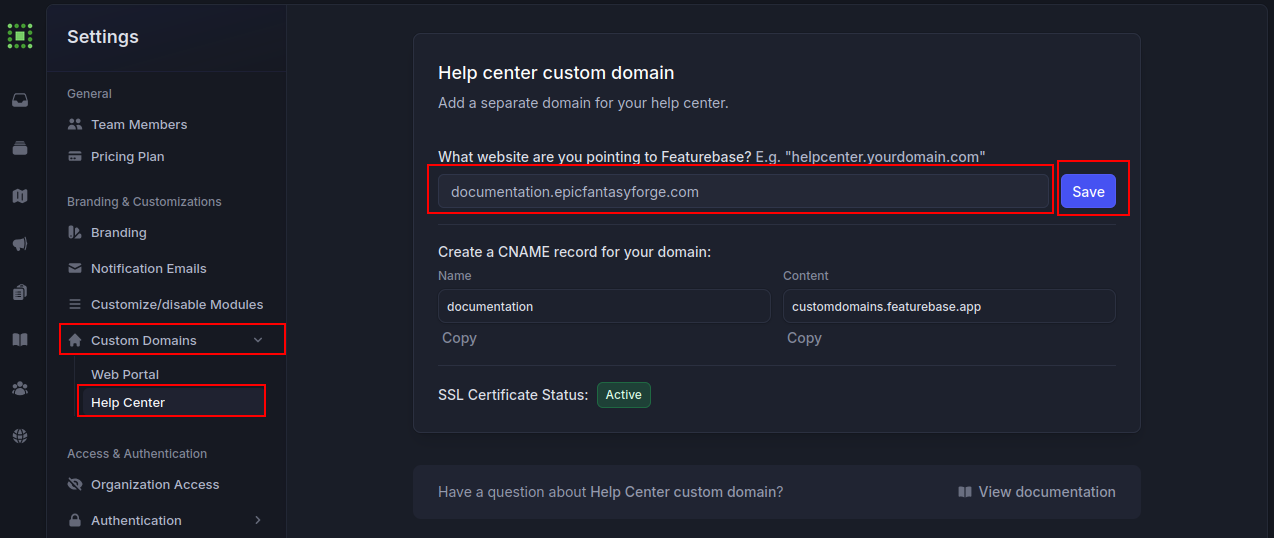This screenshot has width=1274, height=538.
Task: Open the documents clipboard icon in left rail
Action: pyautogui.click(x=20, y=292)
